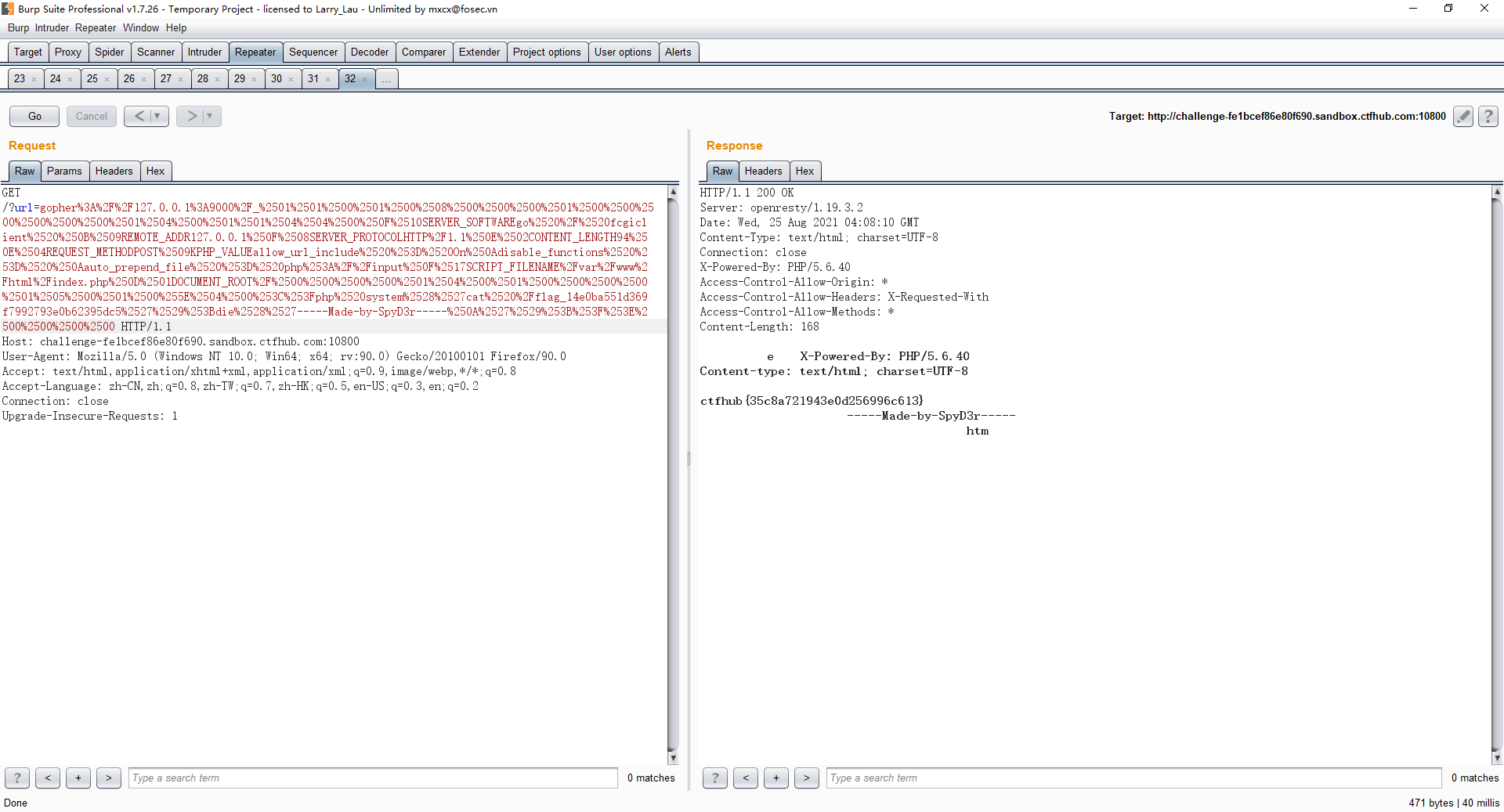Close repeater tab 28
Viewport: 1504px width, 812px height.
pyautogui.click(x=218, y=79)
